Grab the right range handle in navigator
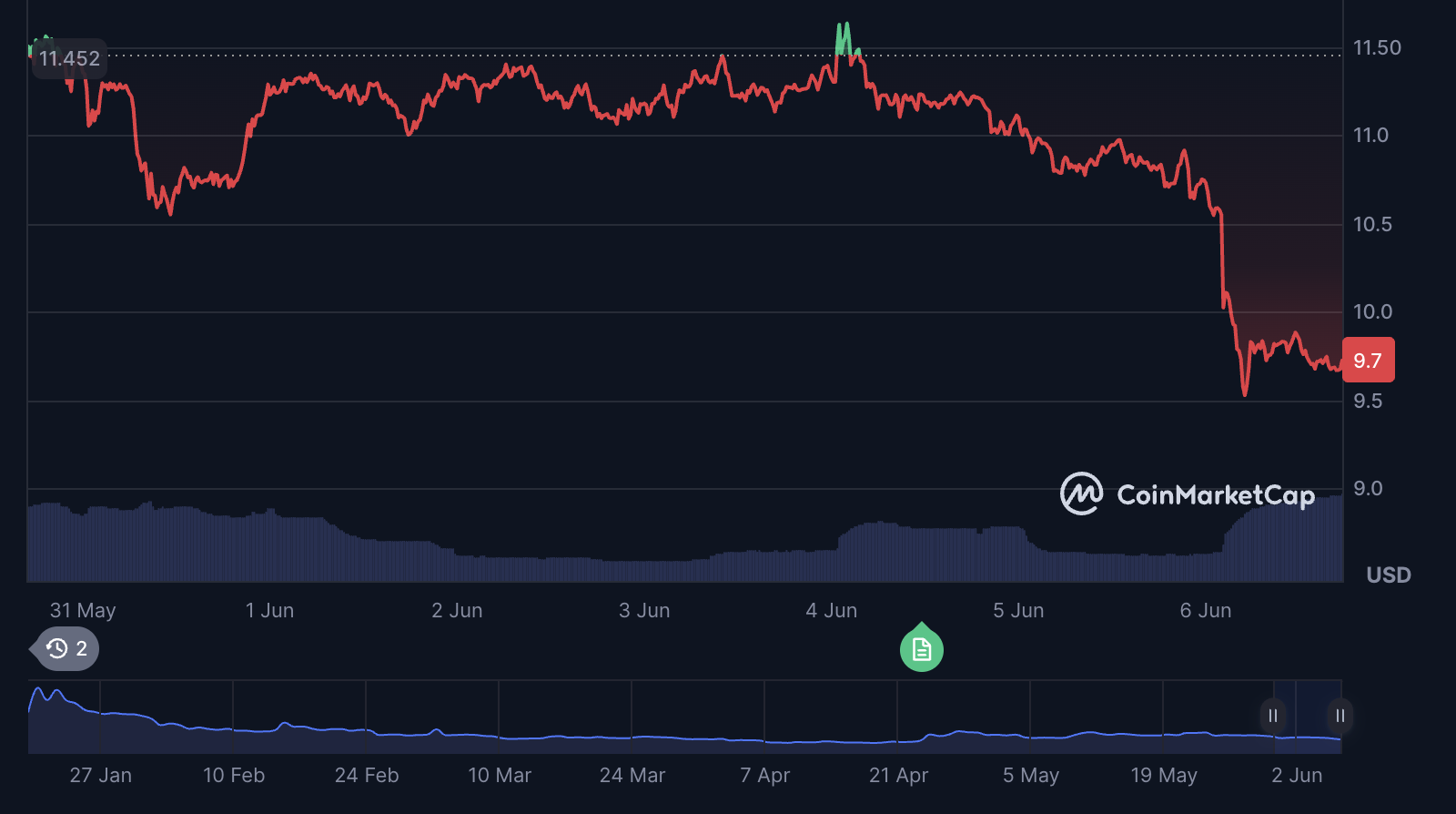This screenshot has width=1456, height=814. pos(1340,716)
